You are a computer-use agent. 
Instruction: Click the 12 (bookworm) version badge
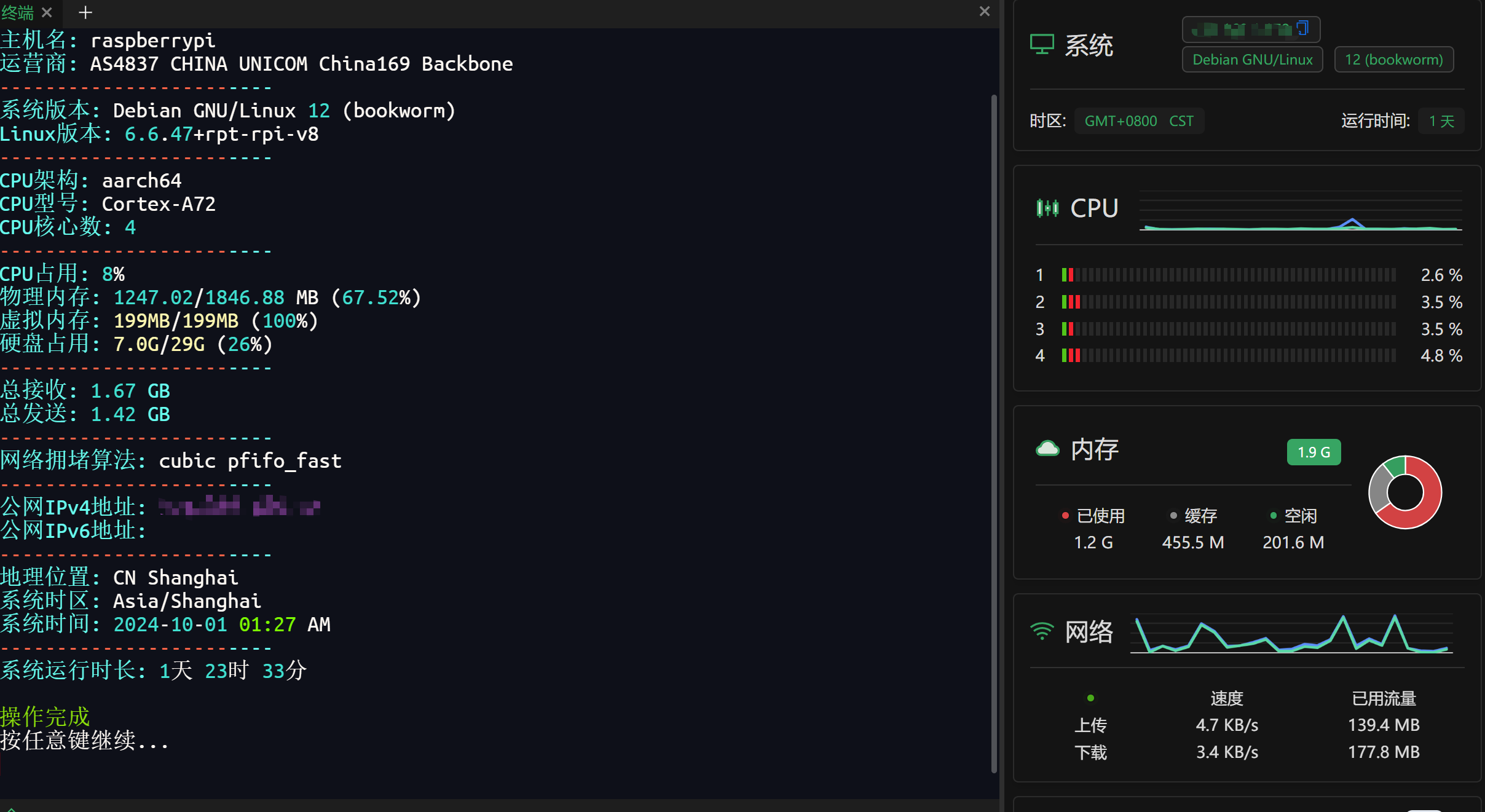point(1393,60)
